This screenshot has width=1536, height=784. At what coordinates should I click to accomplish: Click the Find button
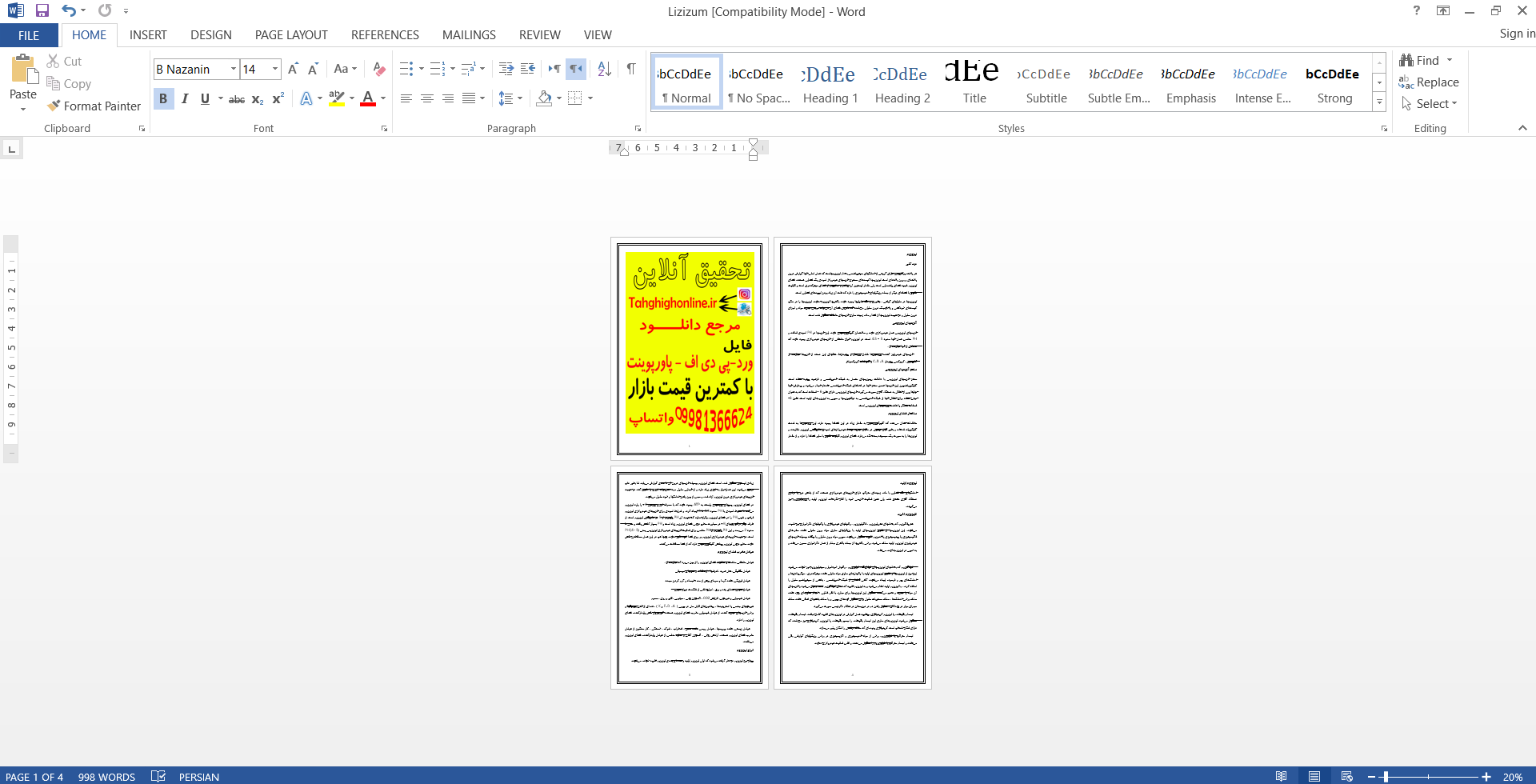coord(1420,61)
